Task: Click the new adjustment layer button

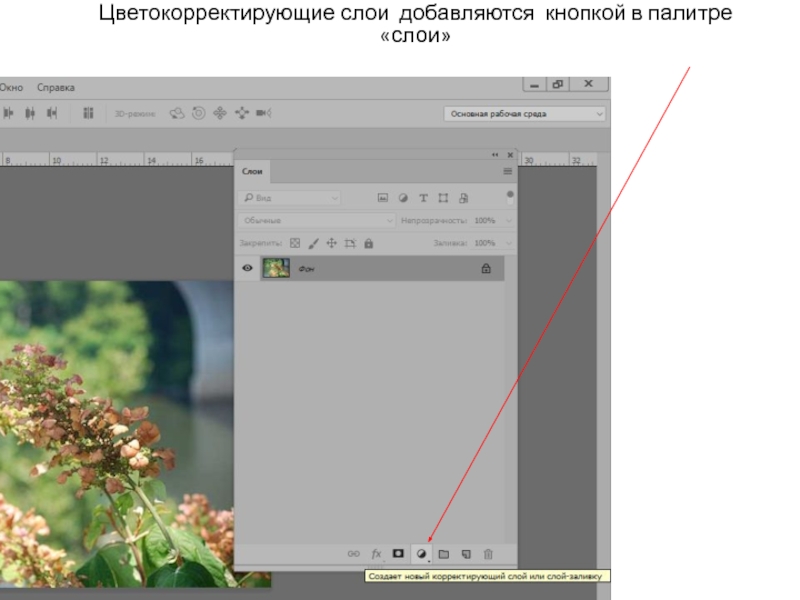Action: pyautogui.click(x=421, y=553)
